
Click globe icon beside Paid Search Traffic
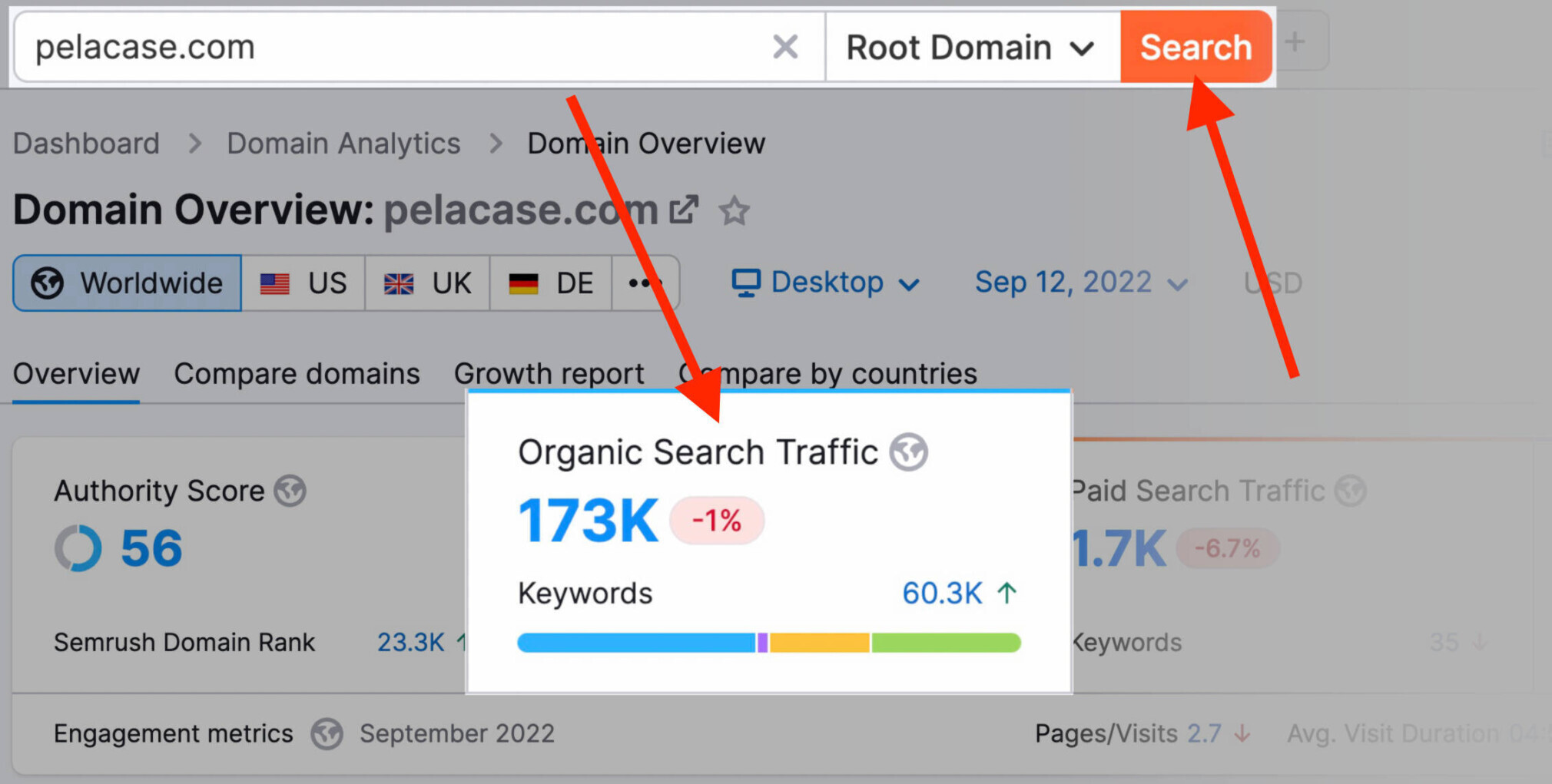[1350, 491]
